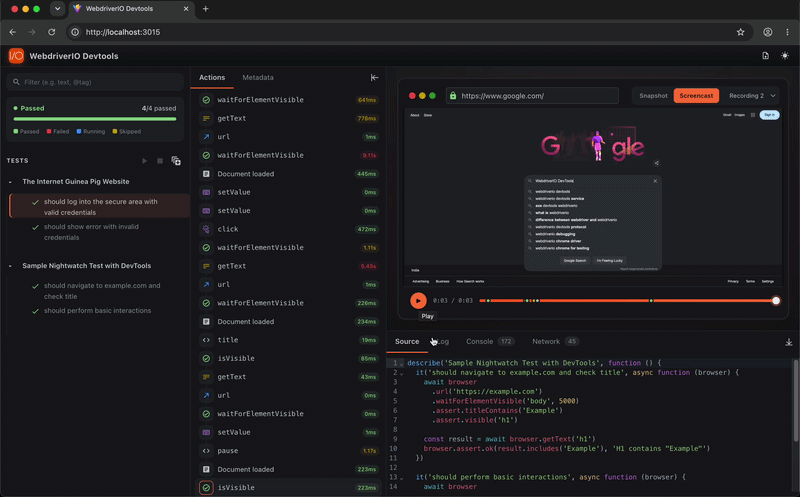Click the 4/4 passed summary text
Image resolution: width=800 pixels, height=497 pixels.
point(159,108)
